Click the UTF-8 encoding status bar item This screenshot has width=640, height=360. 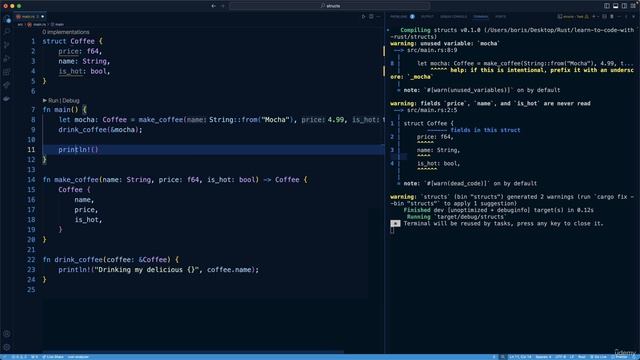click(x=561, y=357)
